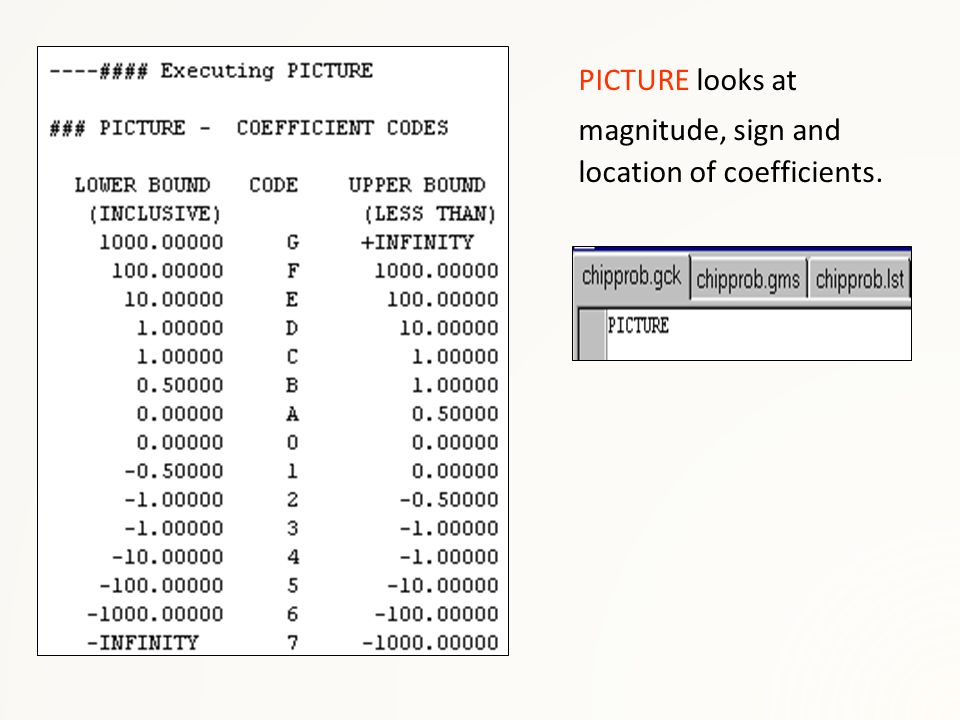Click upper bound -100.00000 in row 6
This screenshot has width=960, height=720.
[437, 613]
